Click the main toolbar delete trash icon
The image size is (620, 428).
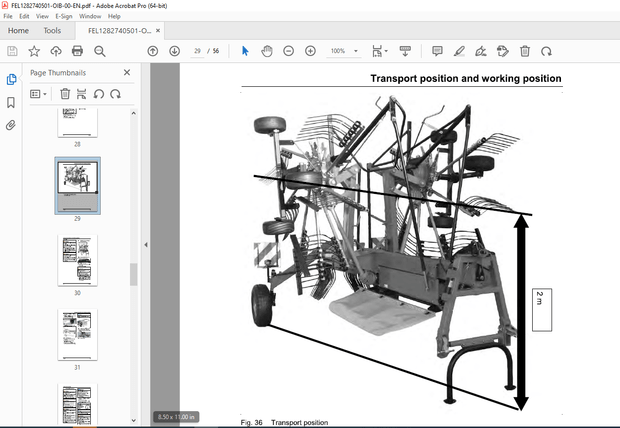tap(525, 51)
